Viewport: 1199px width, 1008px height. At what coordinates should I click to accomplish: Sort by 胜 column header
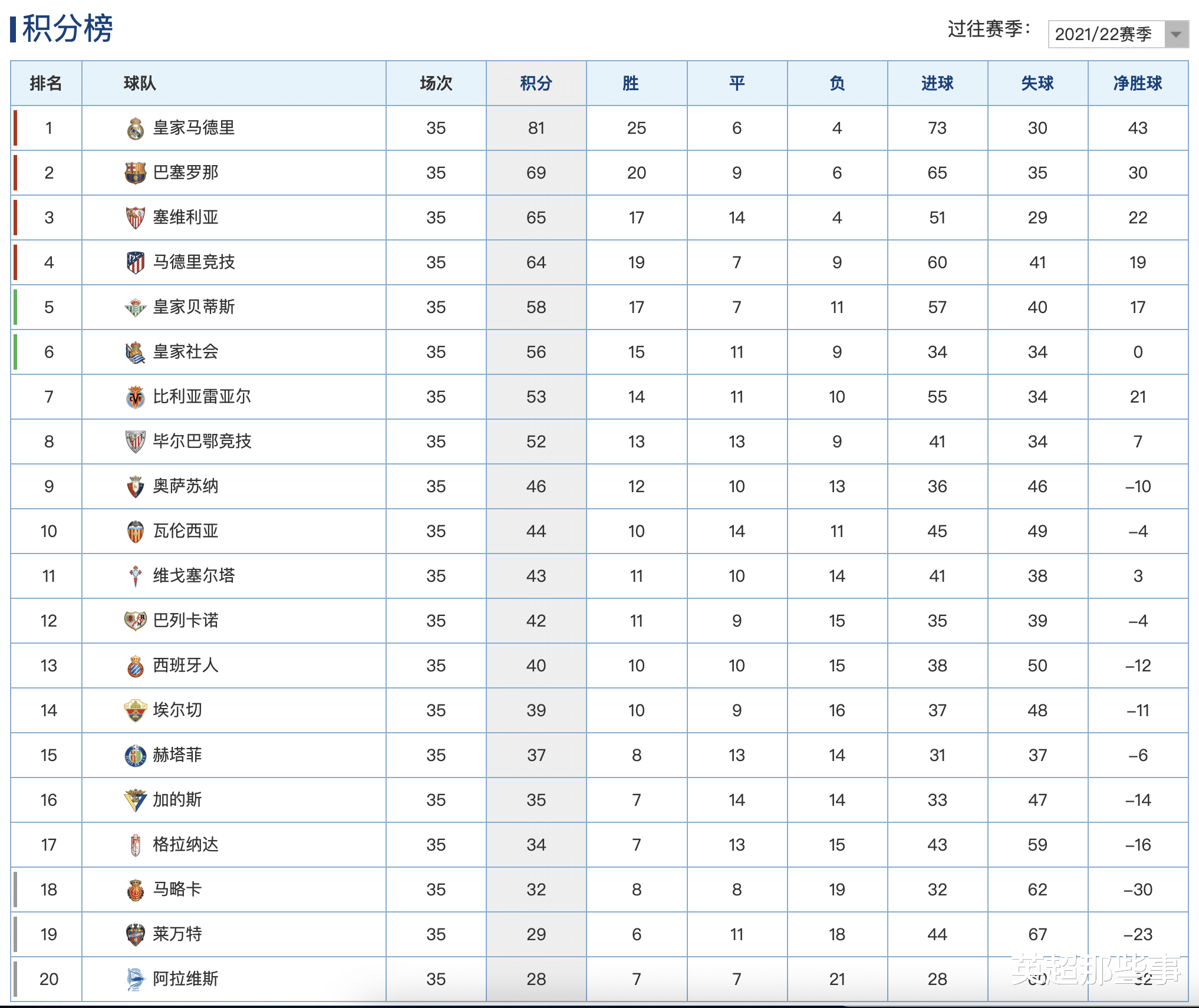click(631, 83)
